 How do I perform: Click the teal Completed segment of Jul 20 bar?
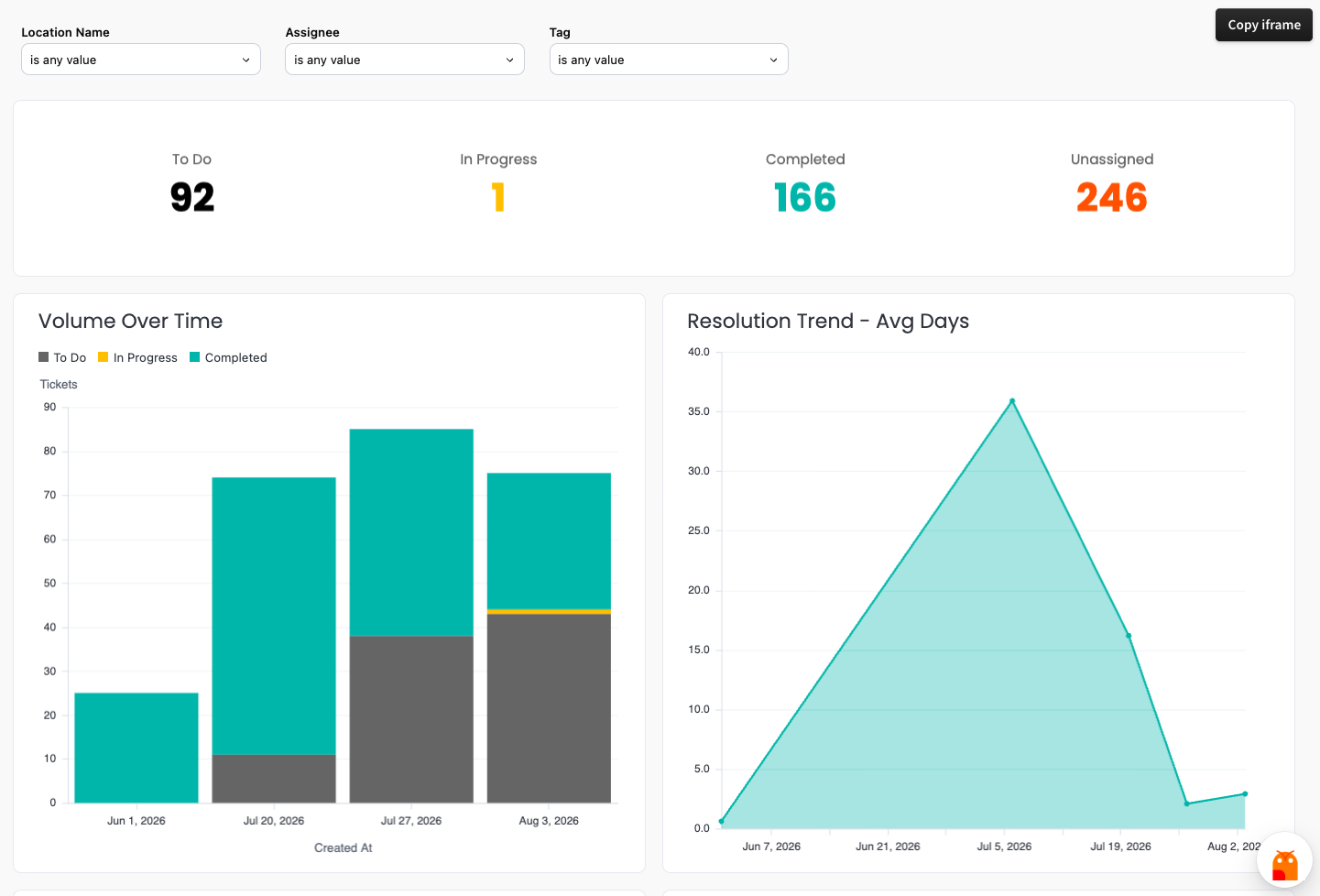pos(274,616)
